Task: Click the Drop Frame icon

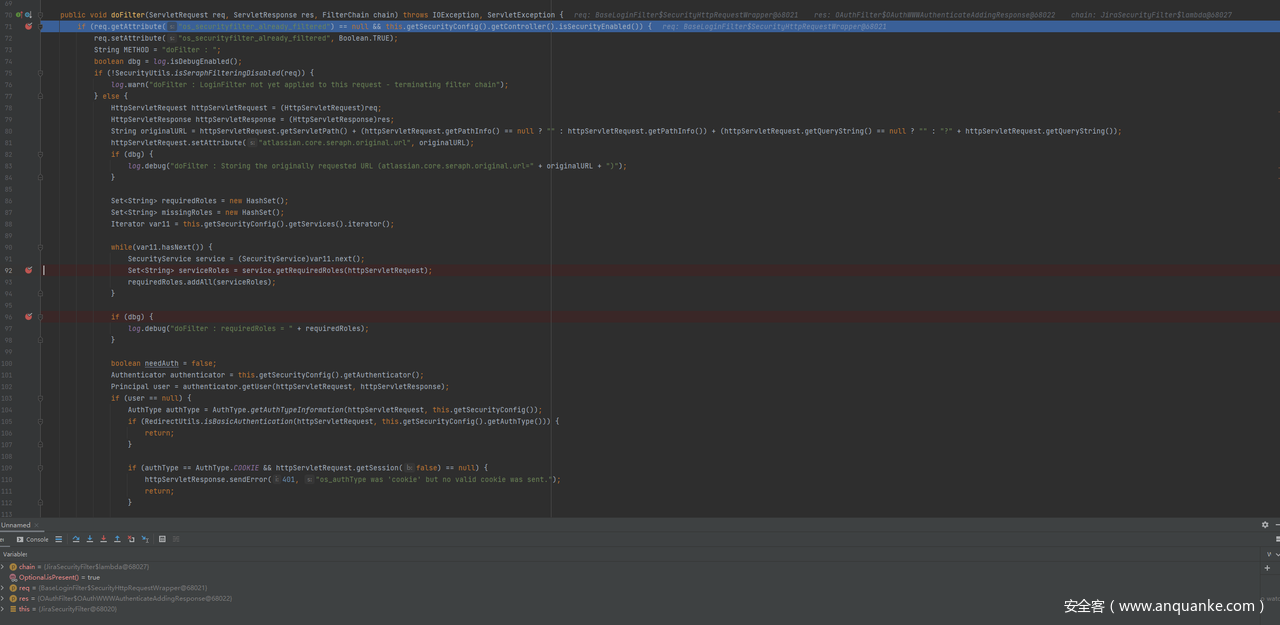Action: (x=131, y=539)
